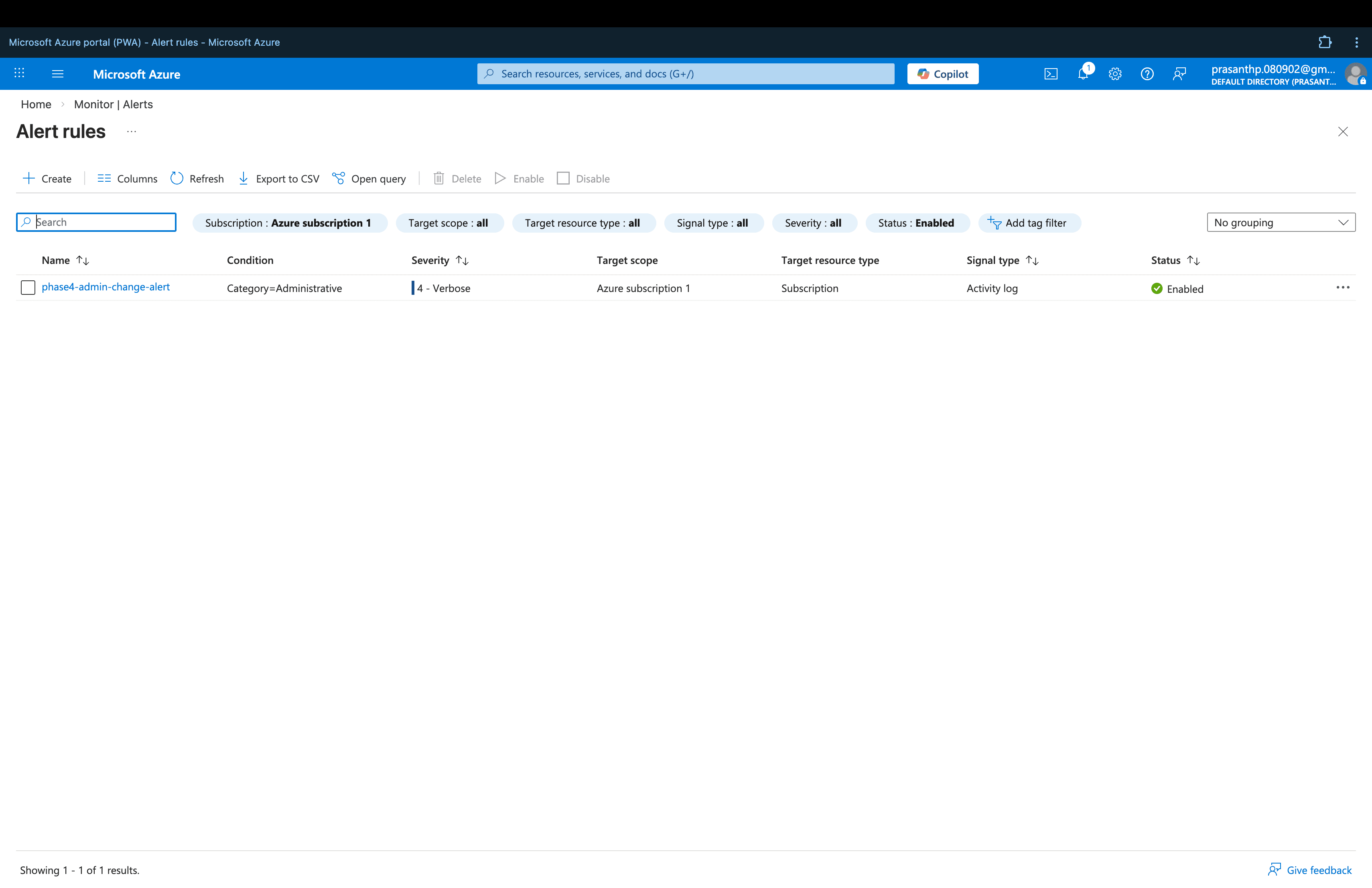The image size is (1372, 888).
Task: Open the feedback icon in header
Action: point(1179,74)
